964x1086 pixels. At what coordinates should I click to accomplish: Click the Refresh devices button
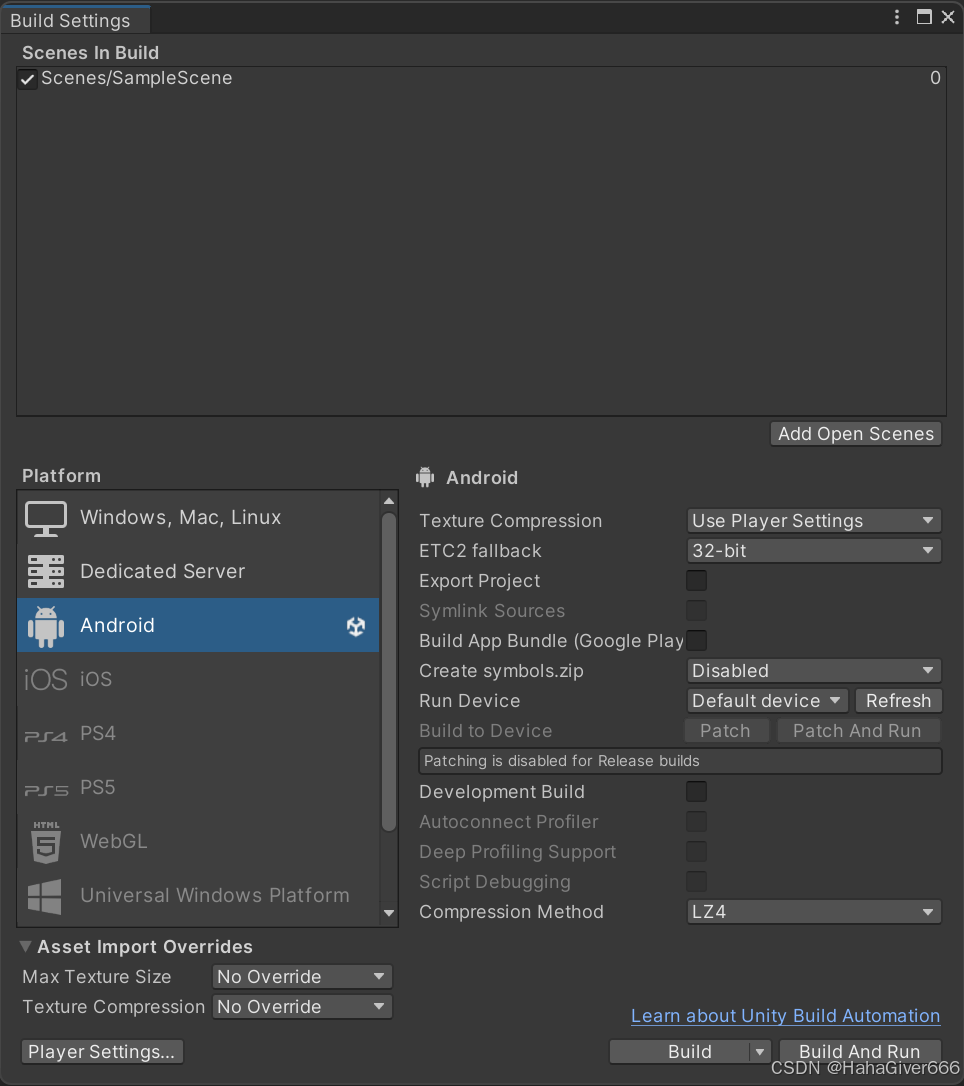click(x=898, y=700)
